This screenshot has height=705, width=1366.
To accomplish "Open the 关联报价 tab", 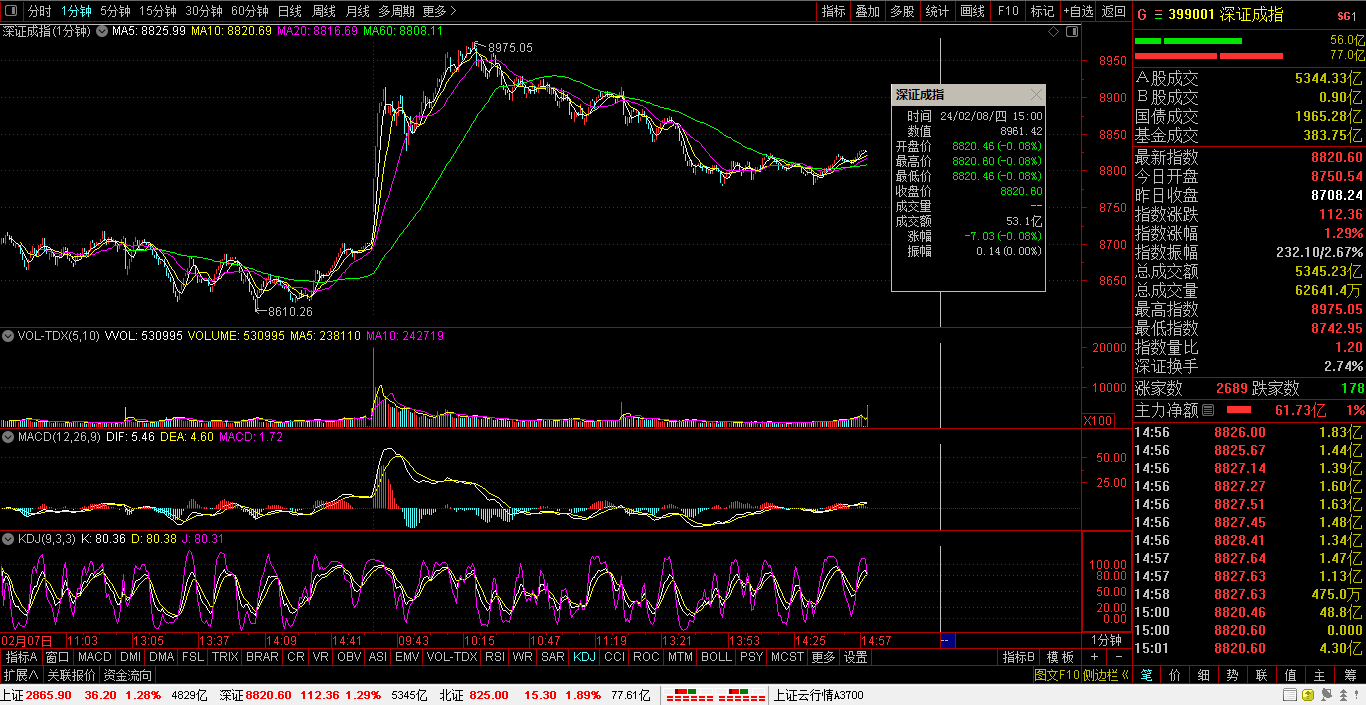I will tap(71, 675).
